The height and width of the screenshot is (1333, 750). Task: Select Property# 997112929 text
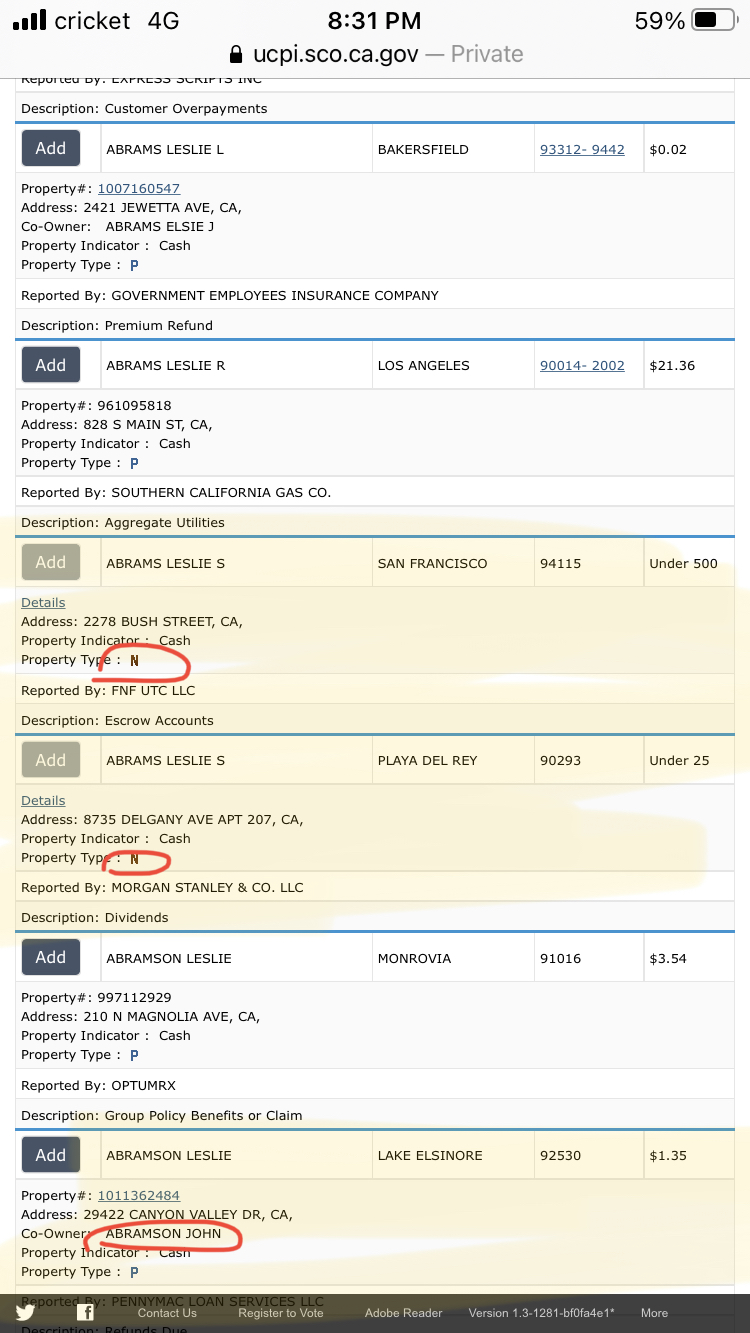(x=96, y=997)
